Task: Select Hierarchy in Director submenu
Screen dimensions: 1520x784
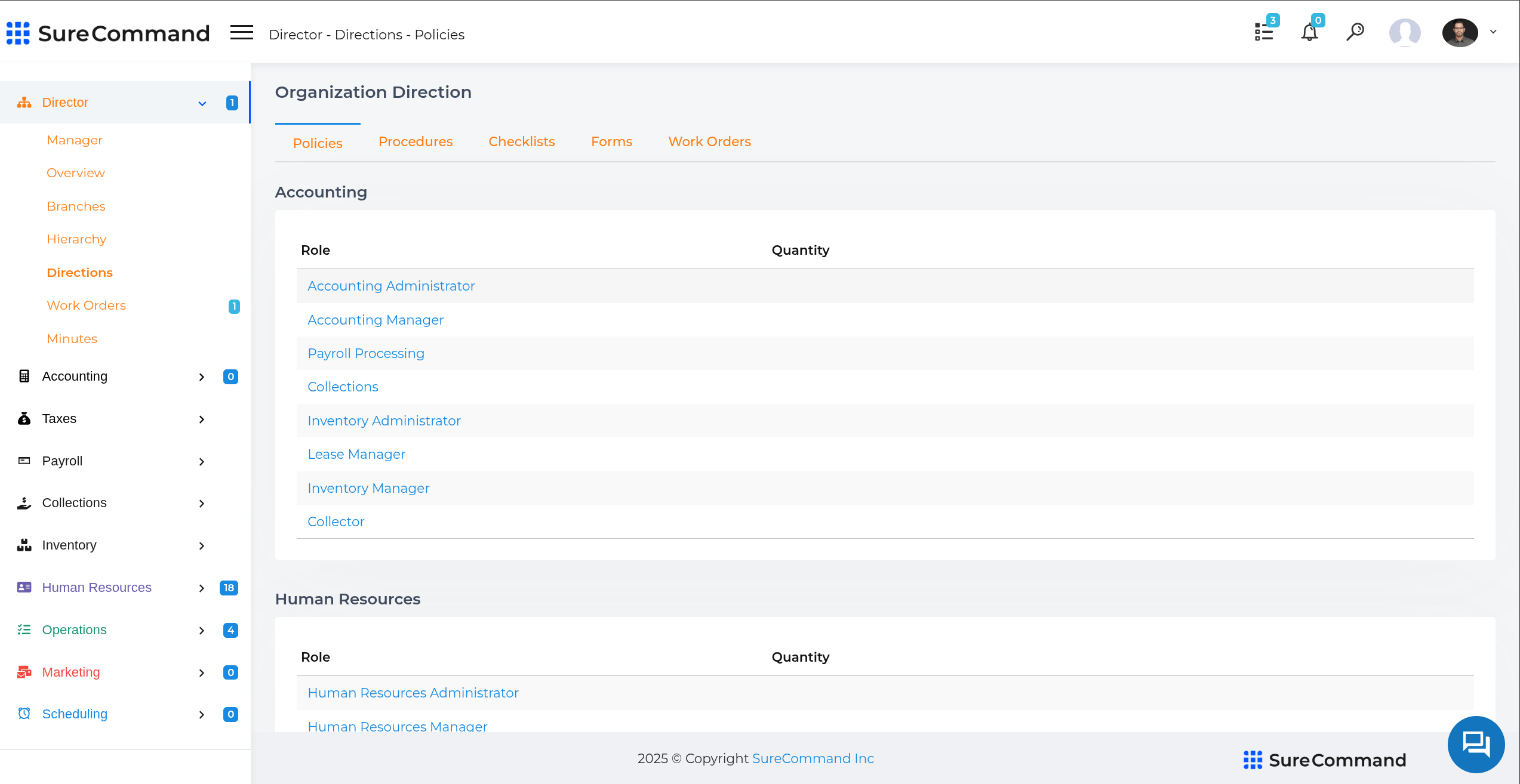Action: [x=76, y=239]
